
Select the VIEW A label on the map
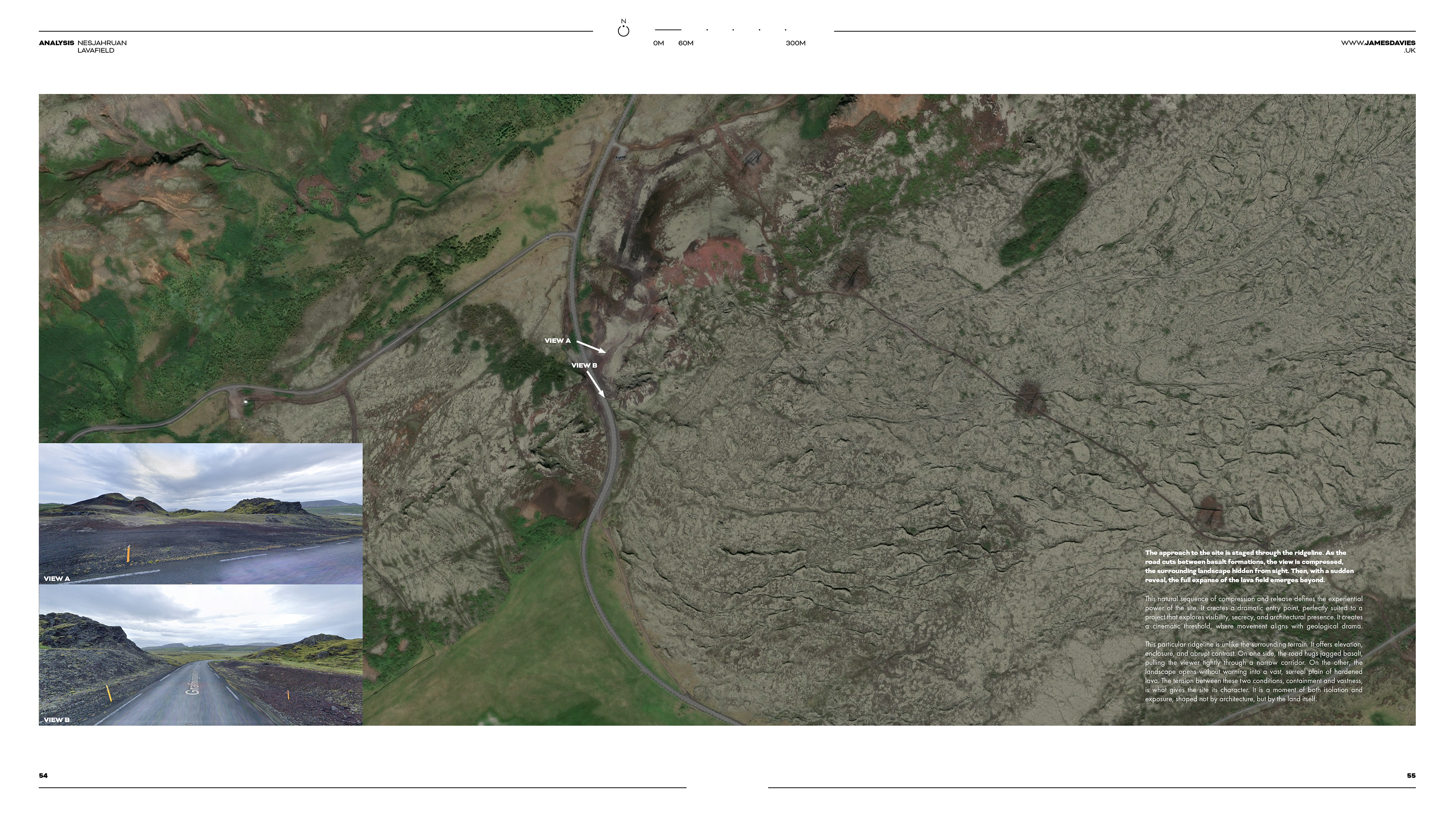pos(557,341)
